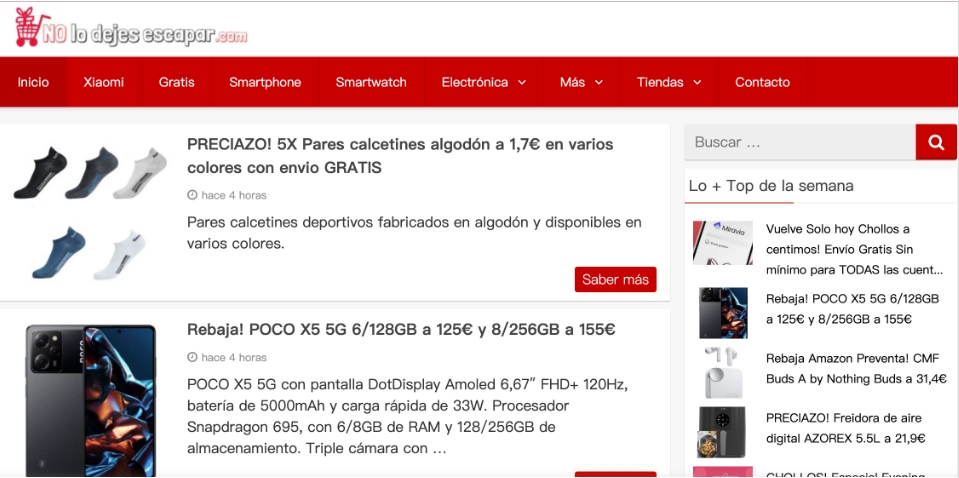Focus the Buscar search field

coord(800,142)
